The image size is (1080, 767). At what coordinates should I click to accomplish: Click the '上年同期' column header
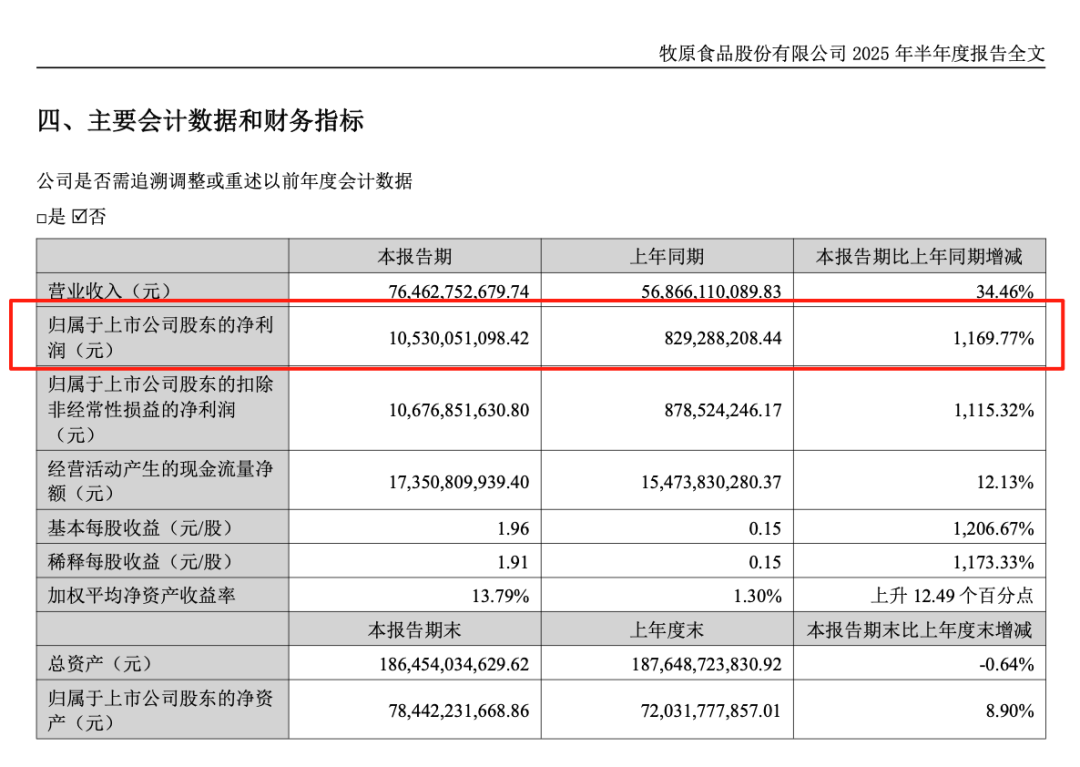[666, 257]
